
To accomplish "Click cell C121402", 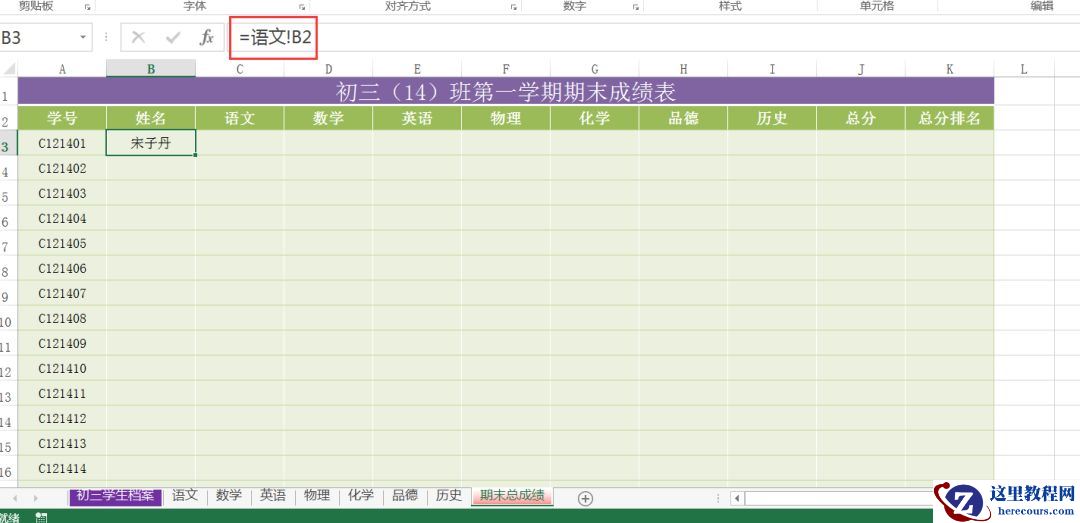I will pyautogui.click(x=62, y=168).
